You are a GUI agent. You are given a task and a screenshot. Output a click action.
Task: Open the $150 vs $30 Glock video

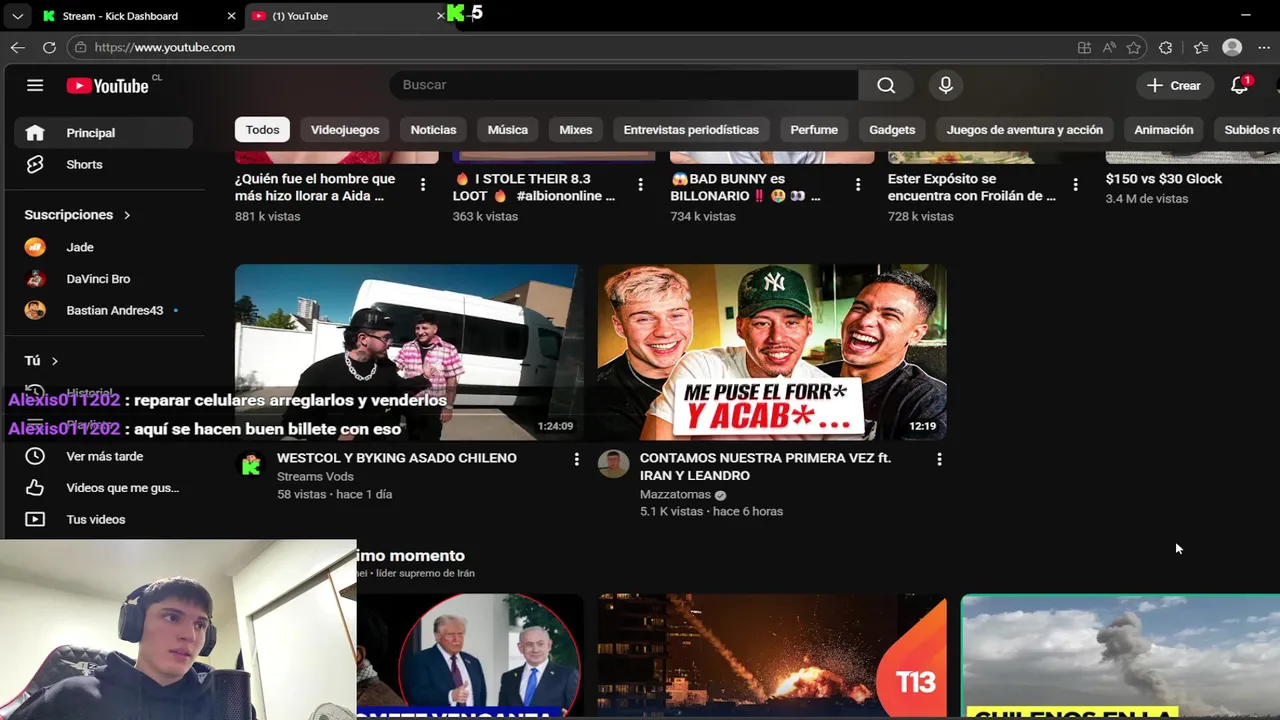pyautogui.click(x=1163, y=179)
